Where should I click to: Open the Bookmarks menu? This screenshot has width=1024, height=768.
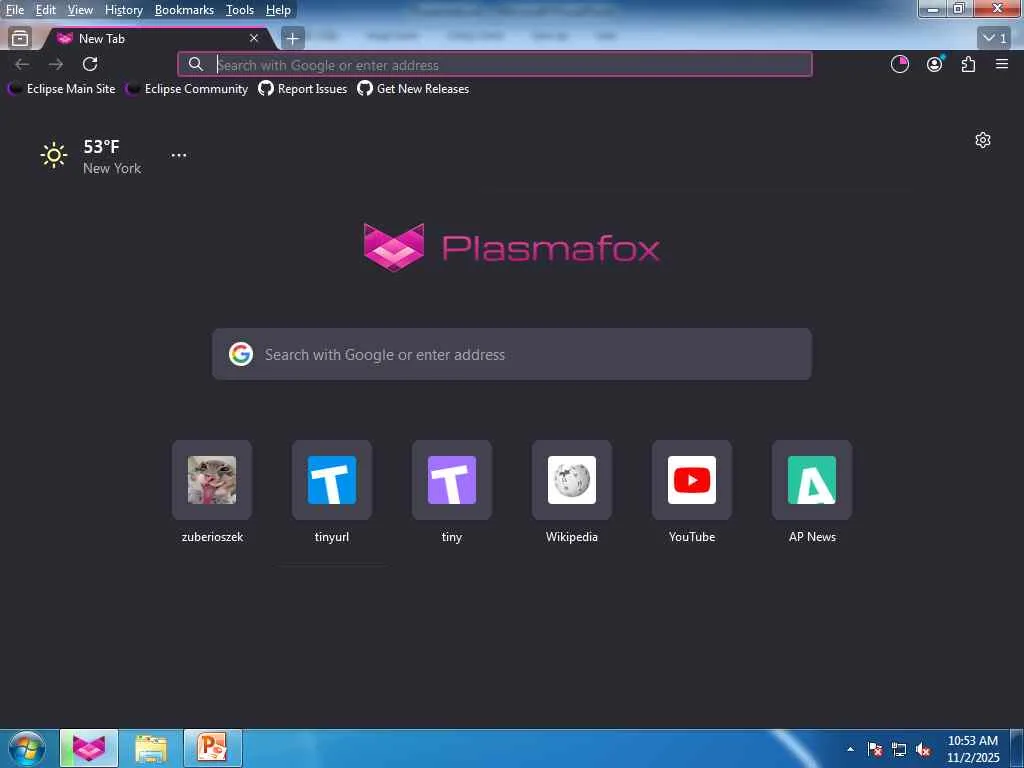(184, 10)
